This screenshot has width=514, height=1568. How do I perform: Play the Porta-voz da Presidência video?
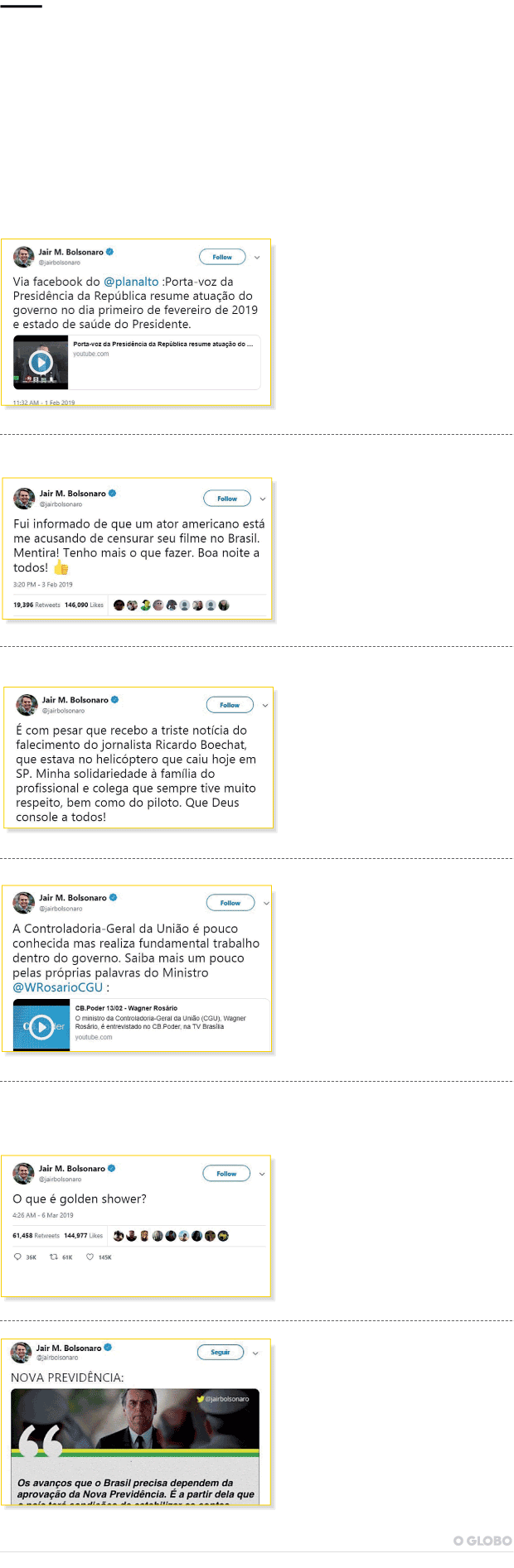[41, 362]
